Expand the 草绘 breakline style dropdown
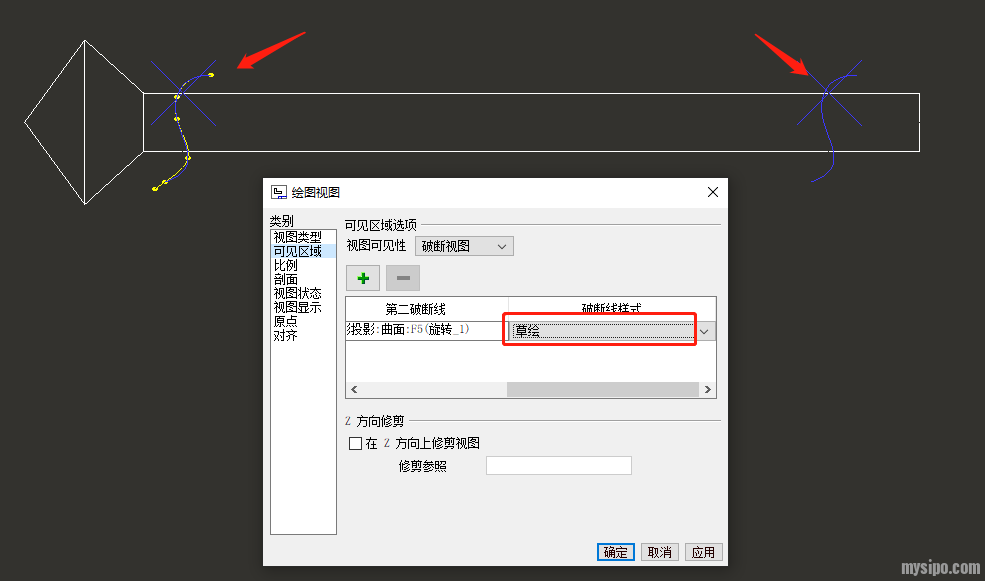985x581 pixels. click(x=705, y=331)
